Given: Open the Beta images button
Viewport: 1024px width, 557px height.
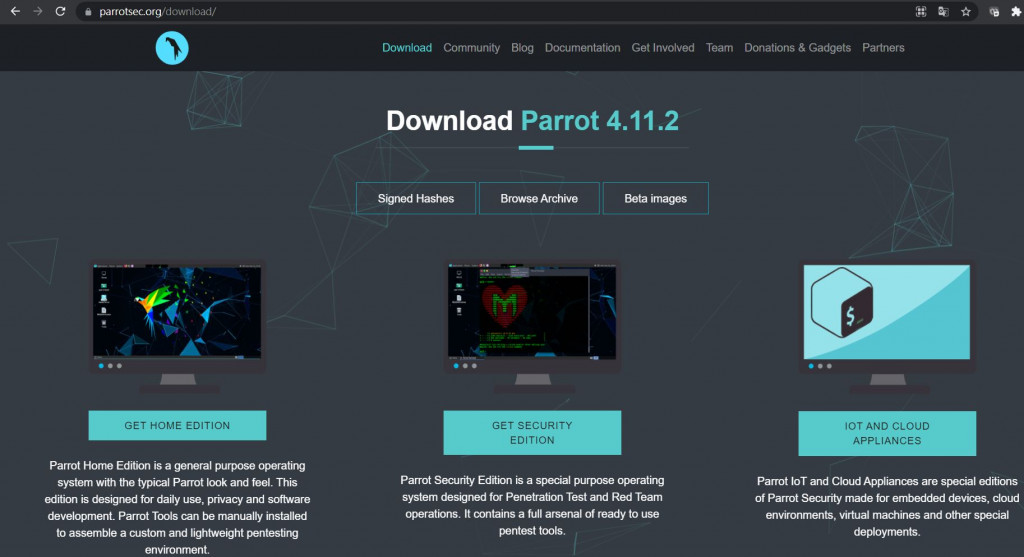Looking at the screenshot, I should click(x=656, y=199).
